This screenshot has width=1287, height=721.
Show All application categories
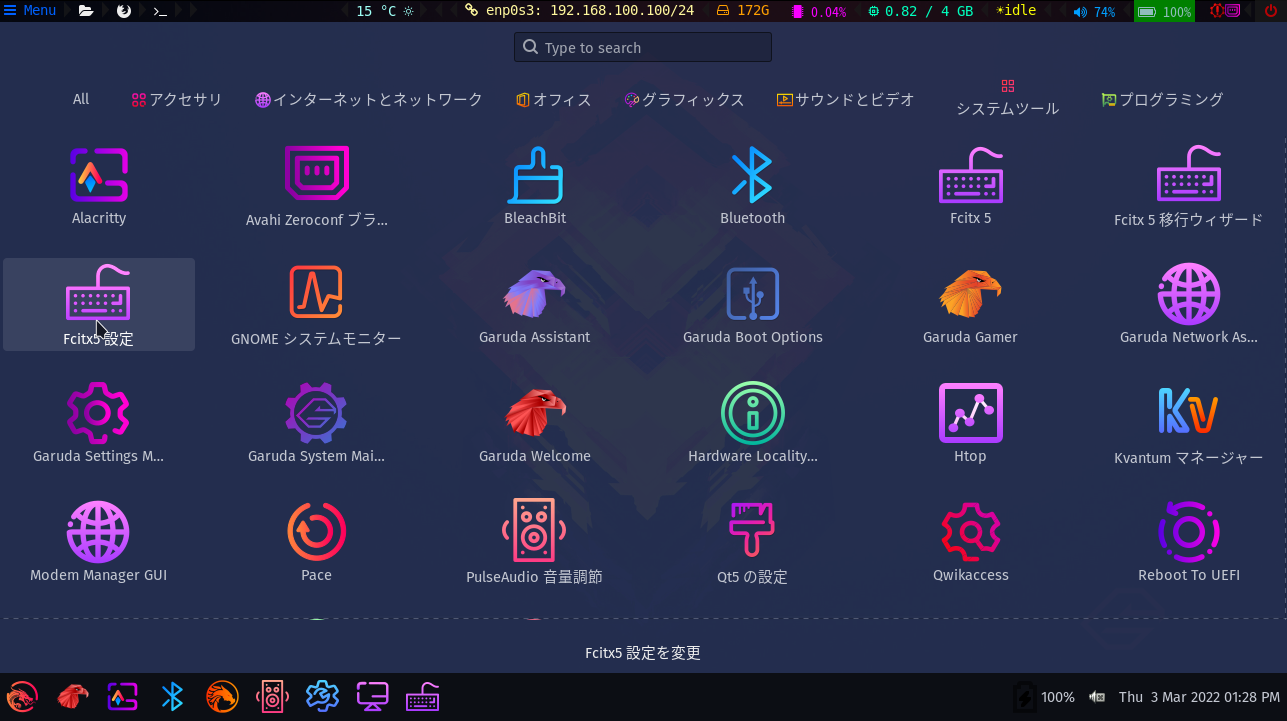(81, 99)
